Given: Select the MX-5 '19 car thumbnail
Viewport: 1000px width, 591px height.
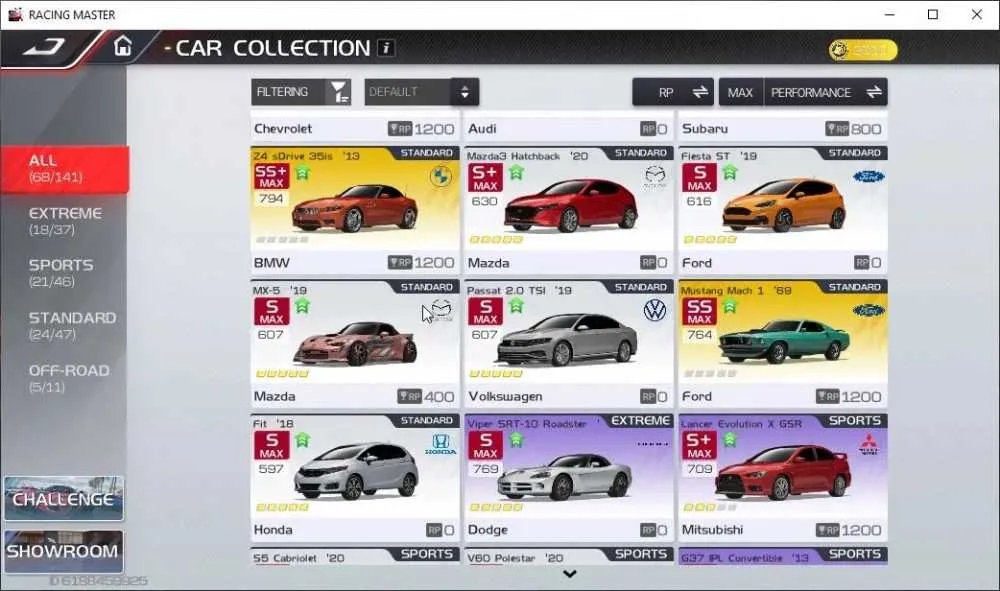Looking at the screenshot, I should 355,344.
